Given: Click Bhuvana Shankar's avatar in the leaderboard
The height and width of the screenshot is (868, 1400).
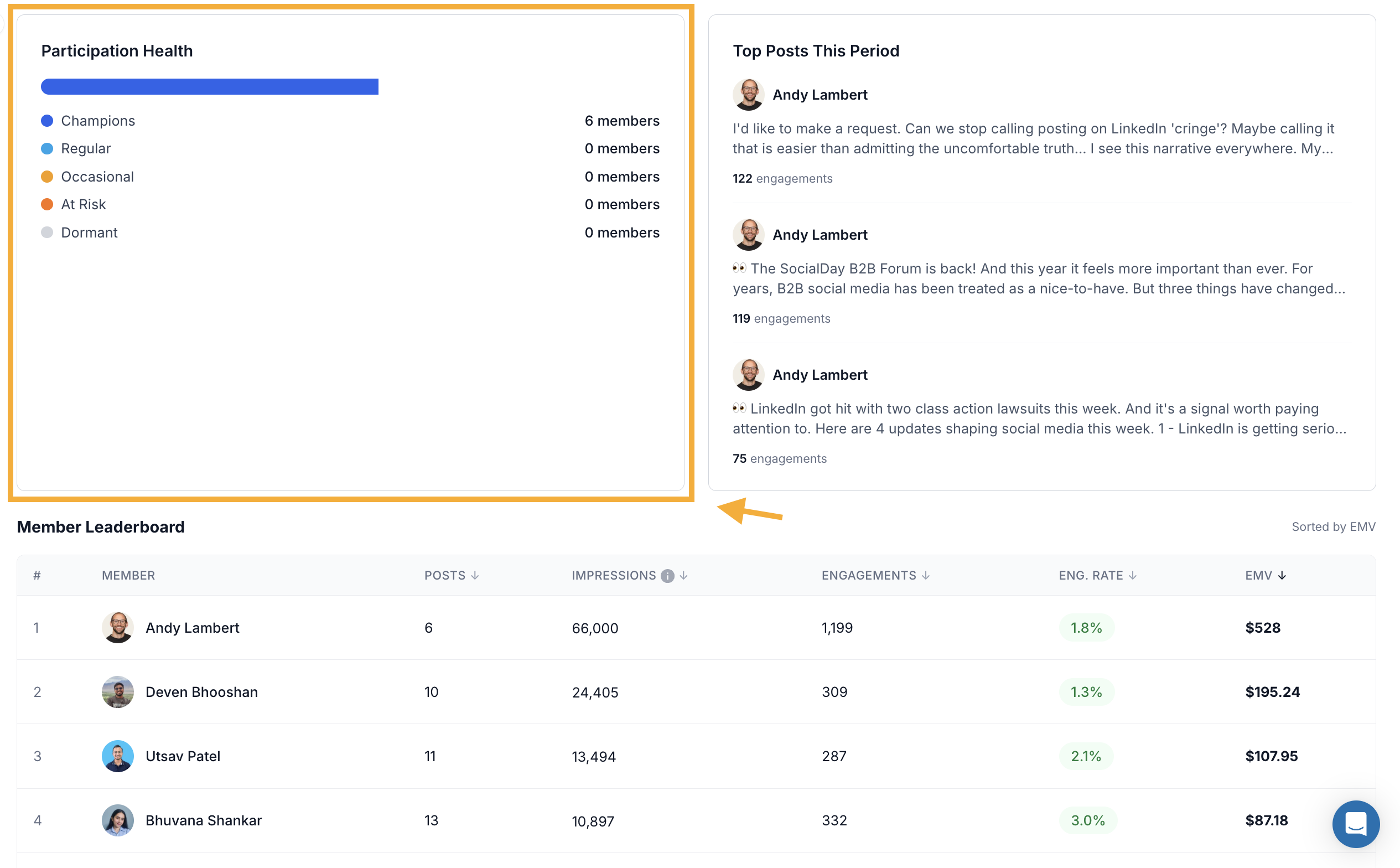Looking at the screenshot, I should coord(118,820).
